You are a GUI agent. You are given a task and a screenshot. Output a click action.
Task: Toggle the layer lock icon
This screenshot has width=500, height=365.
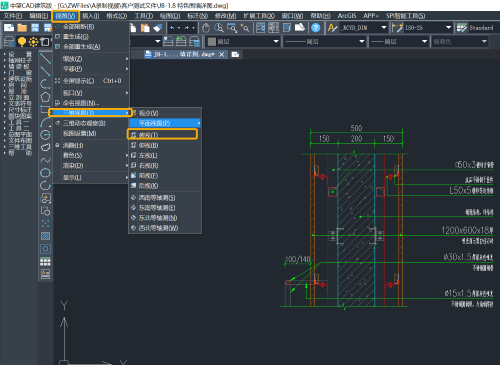[45, 42]
